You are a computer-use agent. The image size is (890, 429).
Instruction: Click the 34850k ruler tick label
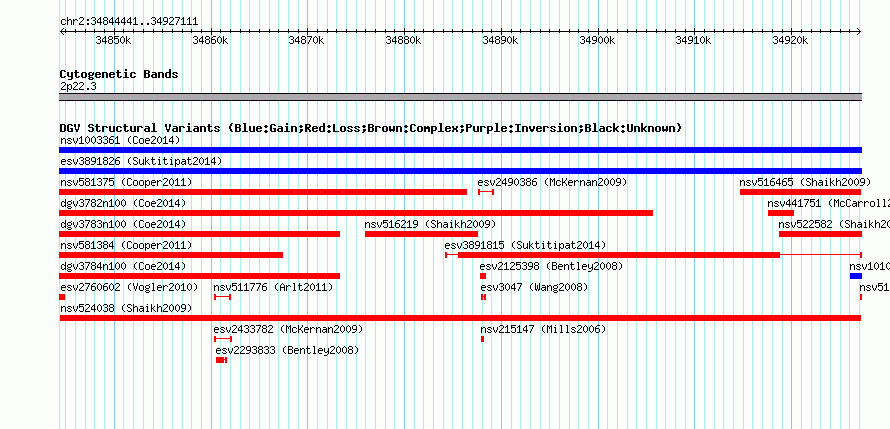coord(113,40)
